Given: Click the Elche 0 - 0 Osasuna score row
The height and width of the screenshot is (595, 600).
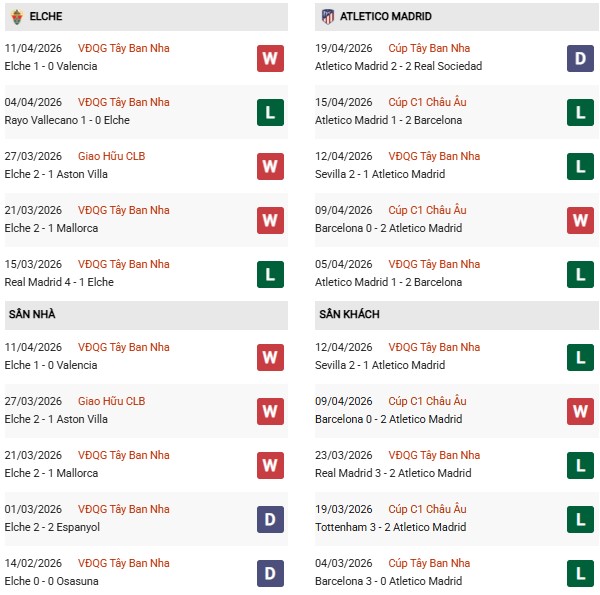Looking at the screenshot, I should (x=51, y=581).
